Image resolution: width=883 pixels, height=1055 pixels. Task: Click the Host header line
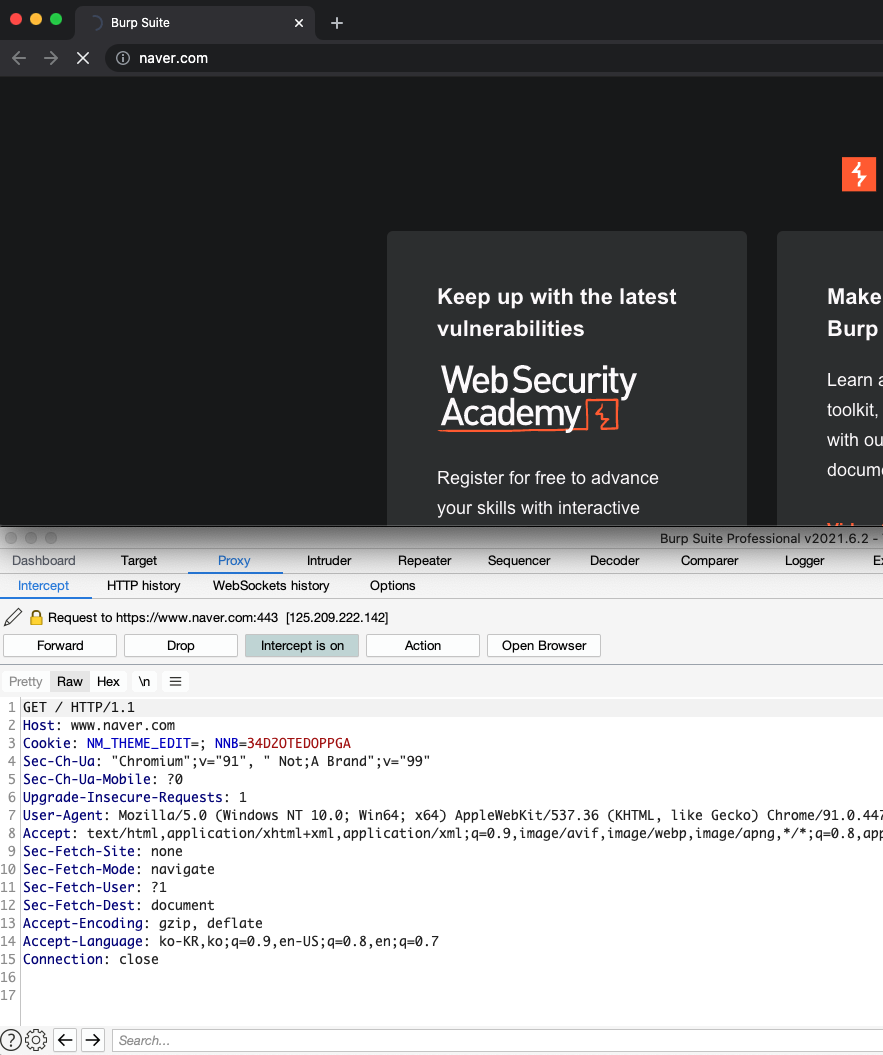click(99, 725)
